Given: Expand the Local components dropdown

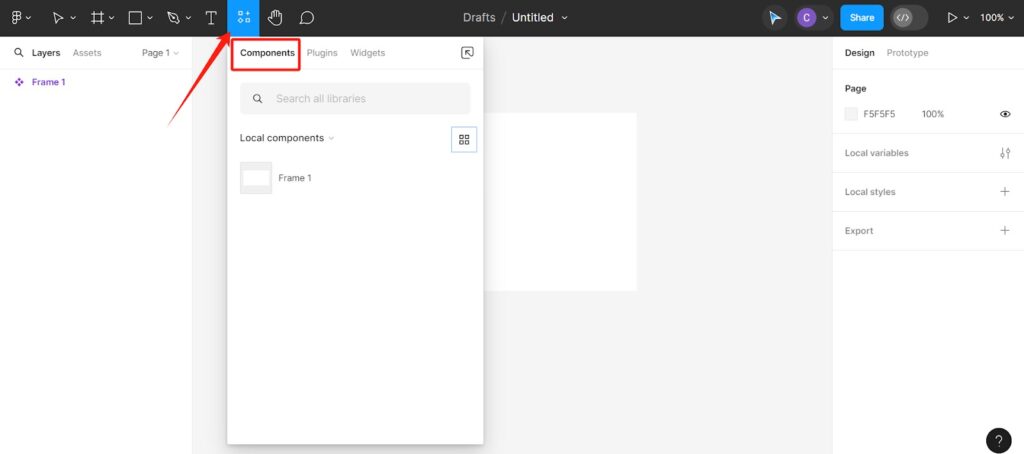Looking at the screenshot, I should tap(287, 138).
